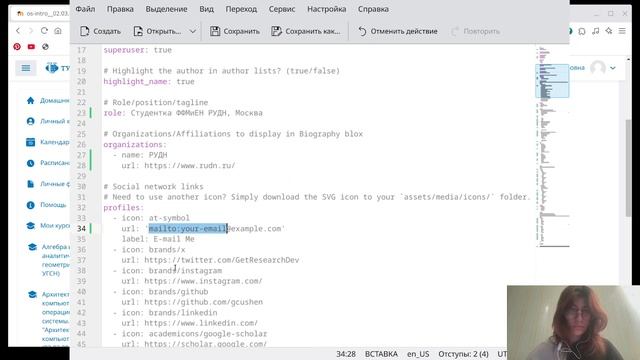Click the Открыть... file button

[157, 31]
